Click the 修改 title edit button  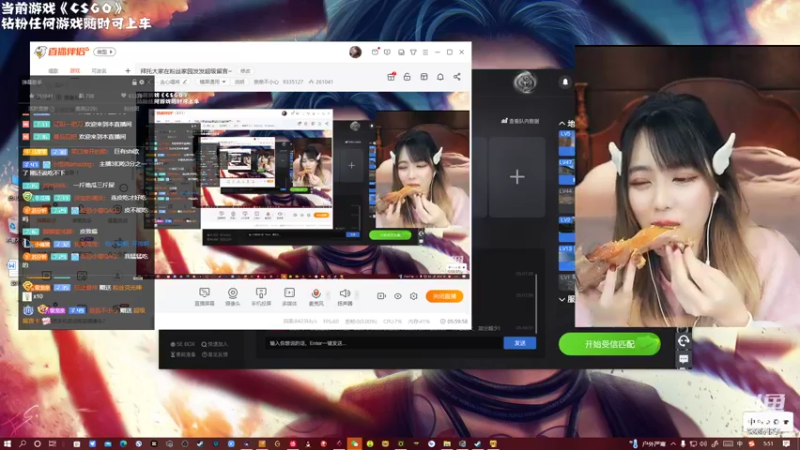tap(245, 71)
